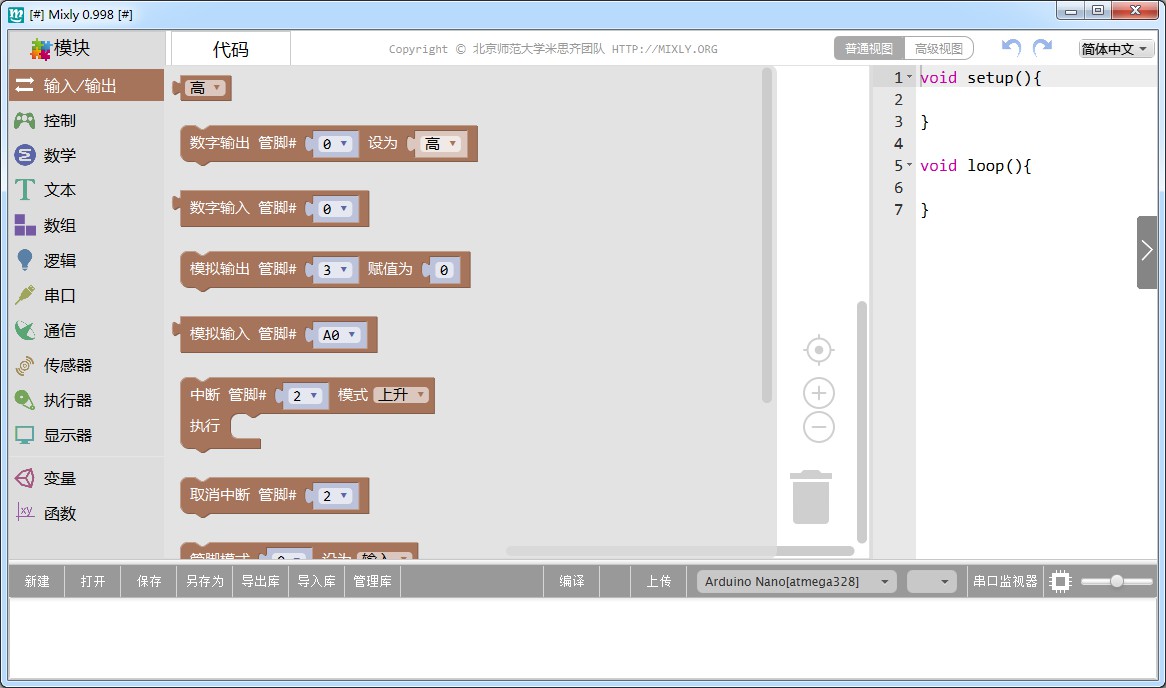
Task: Click the 导出库 button
Action: click(260, 582)
